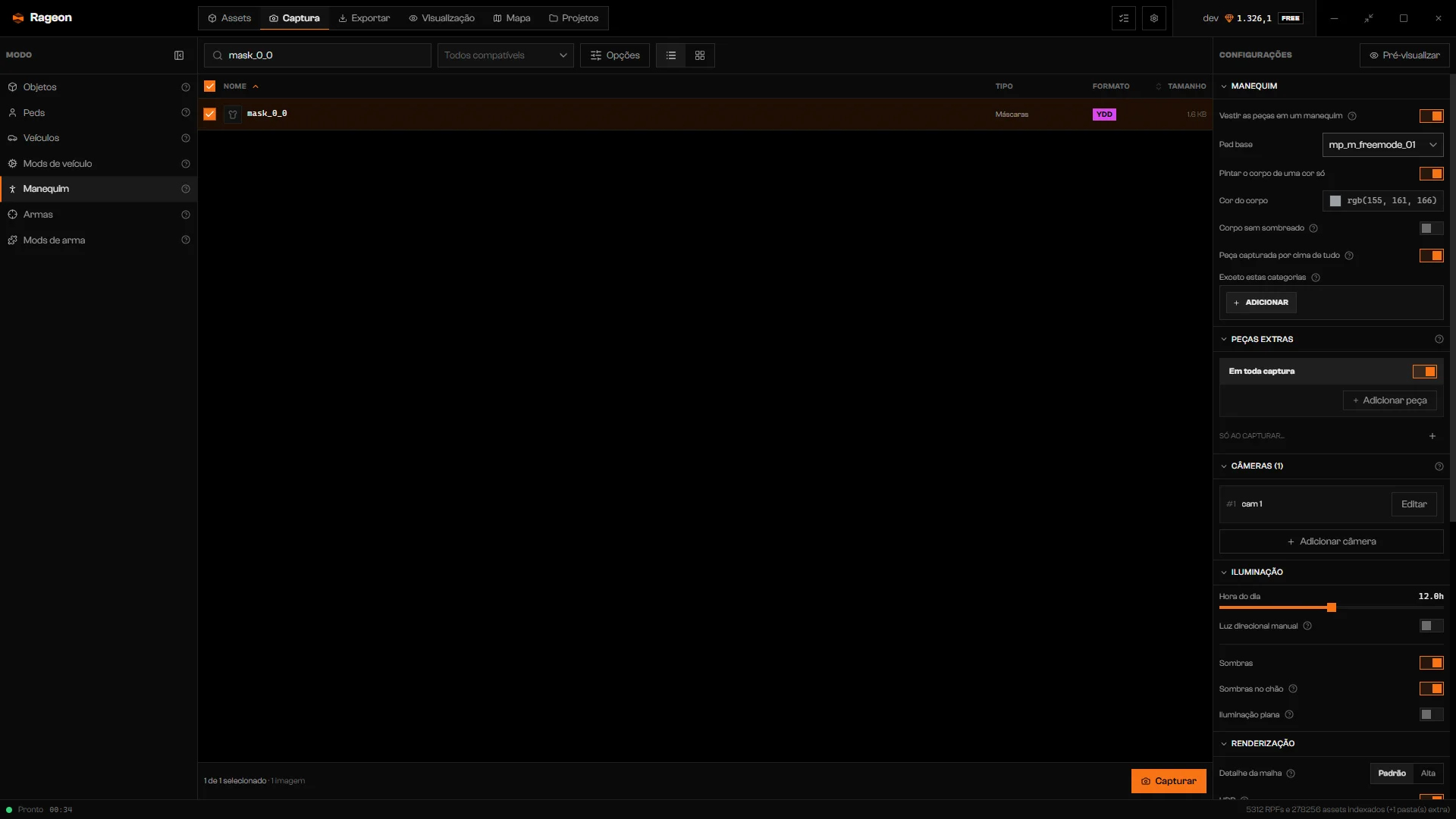Click help icon beside Luz direcional manual

coord(1307,626)
